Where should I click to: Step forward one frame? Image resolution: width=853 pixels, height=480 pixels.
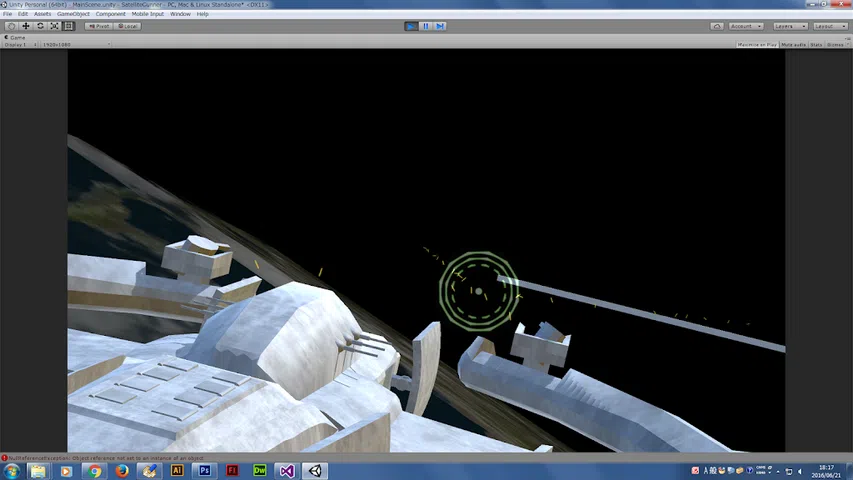(x=440, y=26)
